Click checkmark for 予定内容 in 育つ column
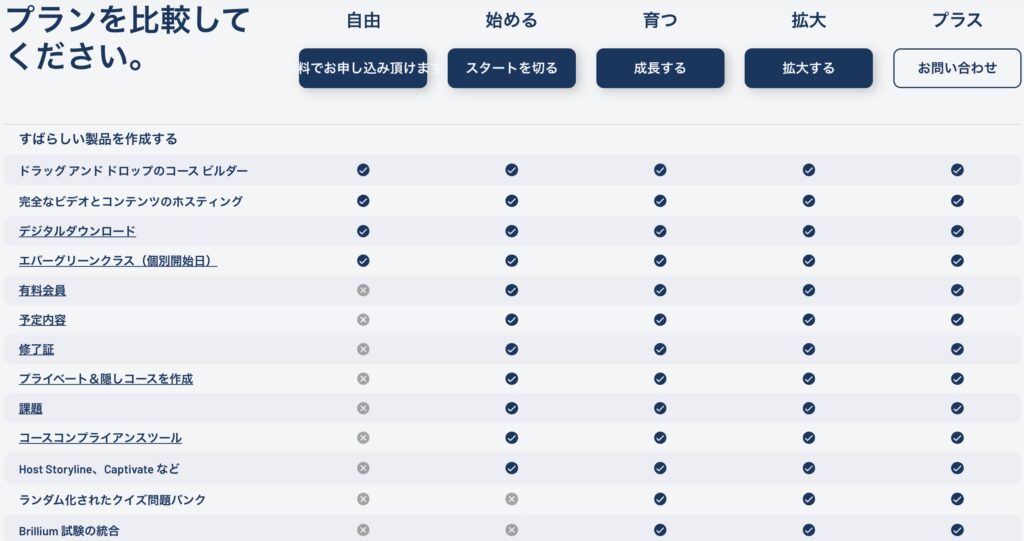1024x541 pixels. [x=660, y=320]
